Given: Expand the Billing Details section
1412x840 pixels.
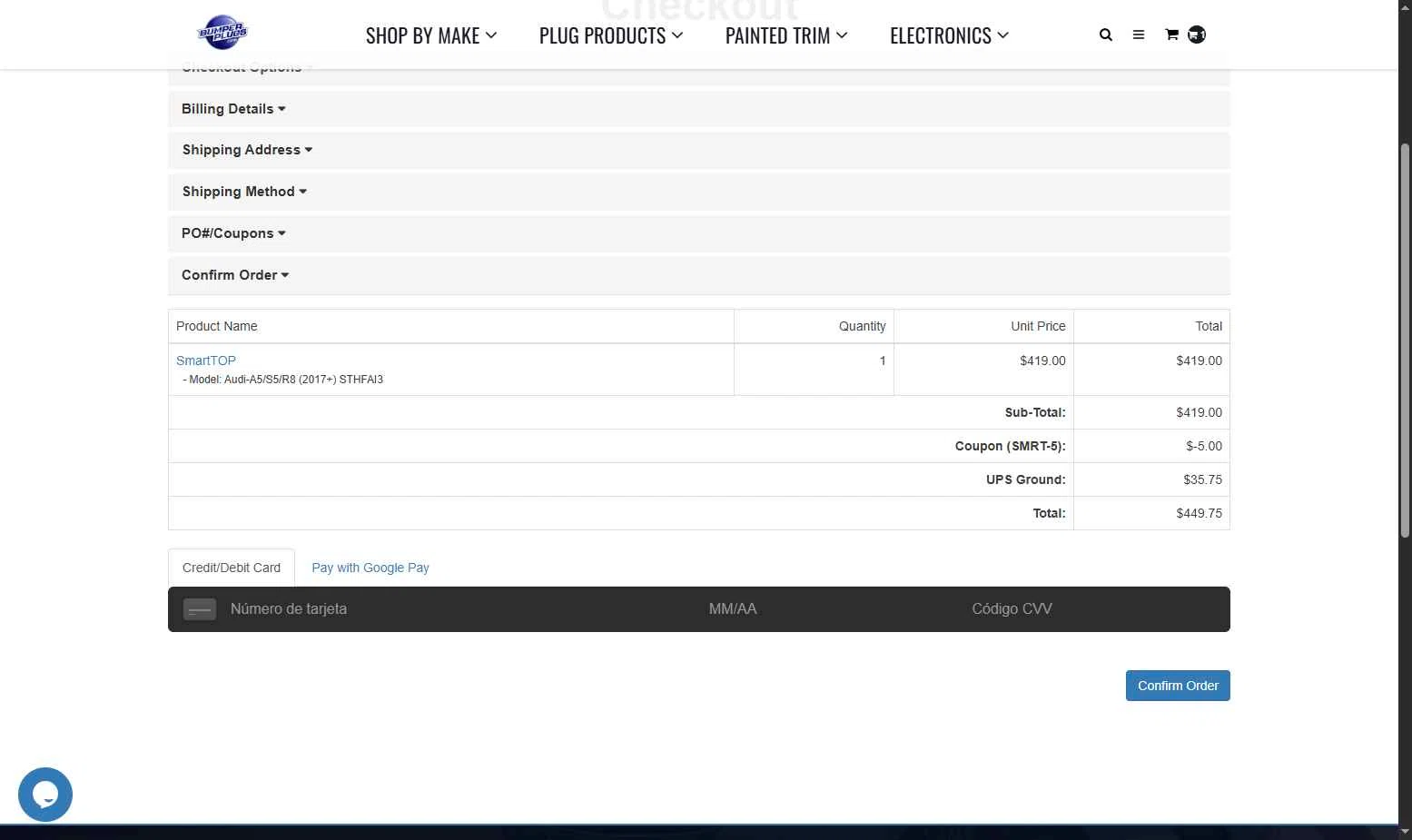Looking at the screenshot, I should point(699,109).
